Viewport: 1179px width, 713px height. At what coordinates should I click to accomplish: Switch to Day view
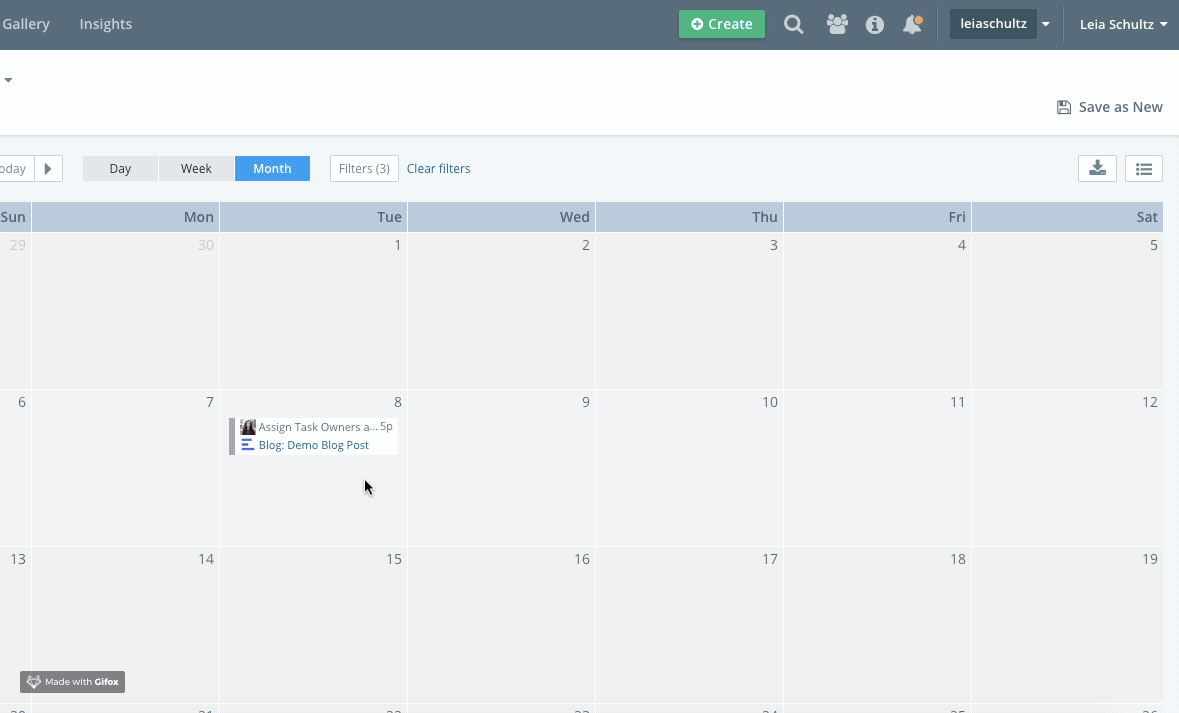(x=120, y=168)
